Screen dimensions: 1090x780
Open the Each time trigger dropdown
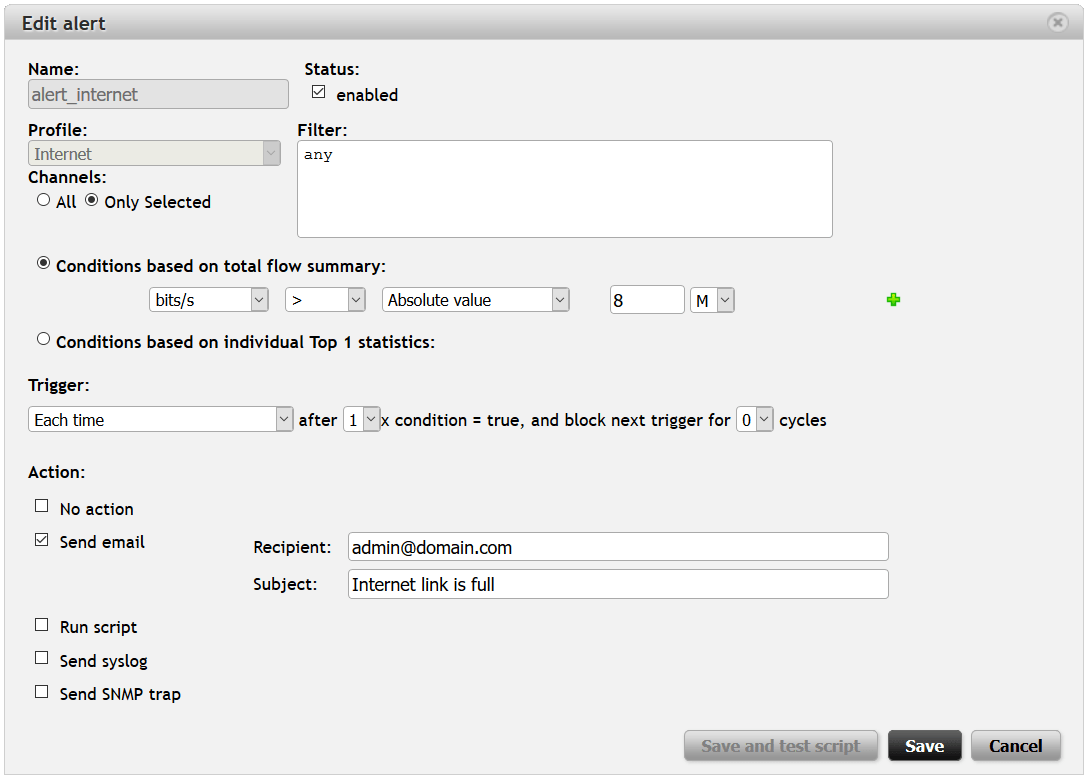(160, 419)
